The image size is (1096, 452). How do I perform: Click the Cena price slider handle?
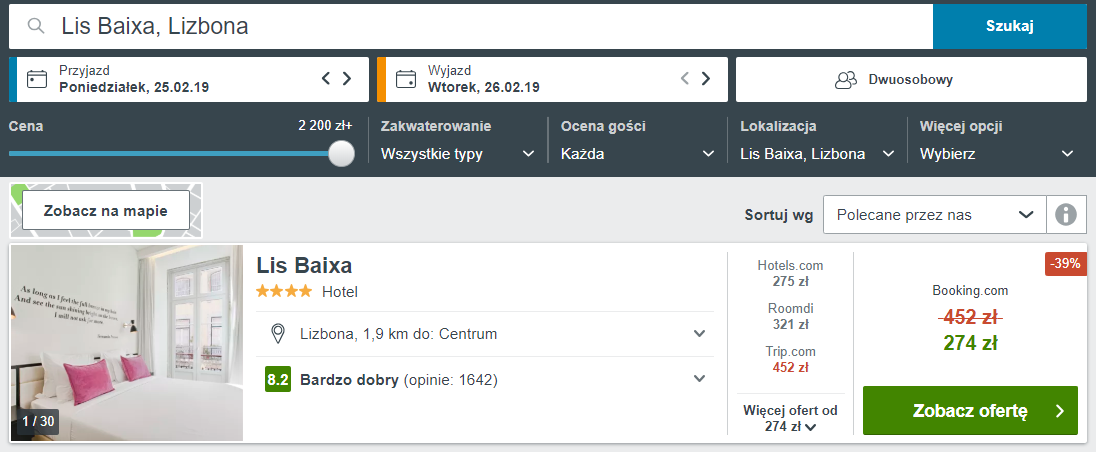tap(341, 153)
